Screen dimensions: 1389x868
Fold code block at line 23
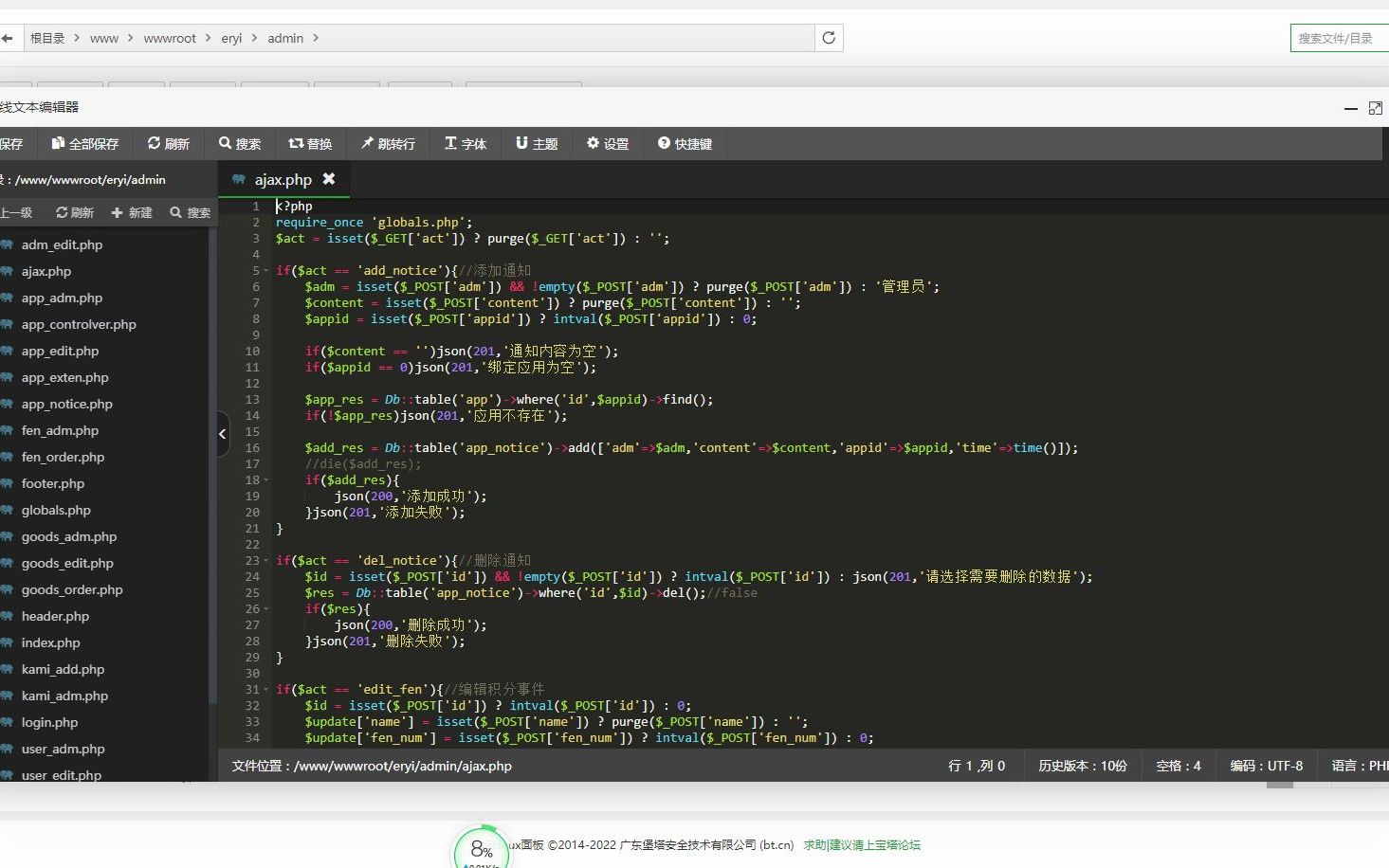click(x=266, y=561)
